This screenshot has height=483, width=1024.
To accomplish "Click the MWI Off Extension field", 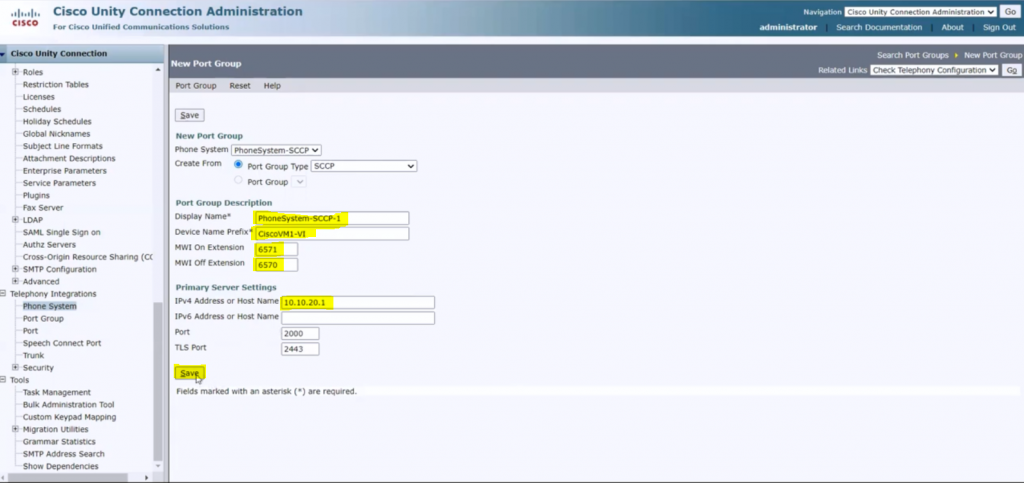I will pyautogui.click(x=276, y=265).
